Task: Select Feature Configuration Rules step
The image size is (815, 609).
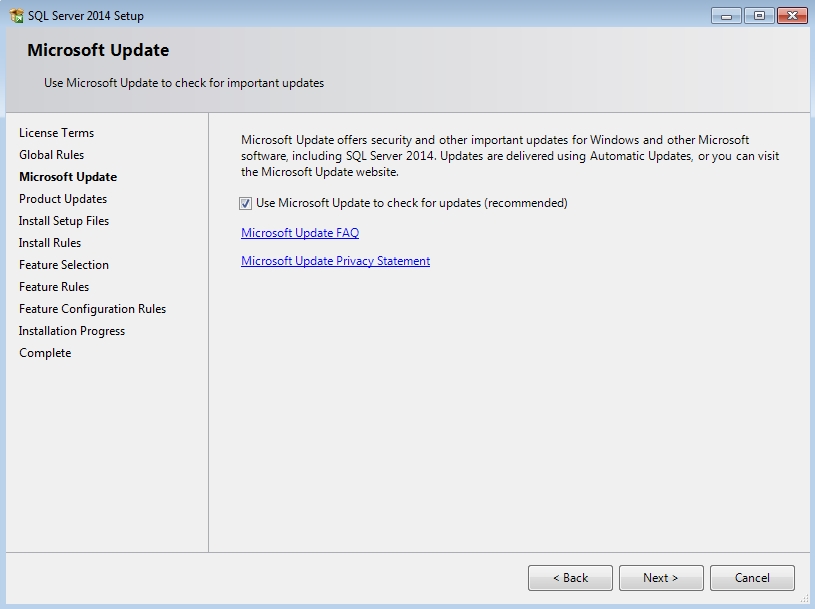Action: [x=92, y=309]
